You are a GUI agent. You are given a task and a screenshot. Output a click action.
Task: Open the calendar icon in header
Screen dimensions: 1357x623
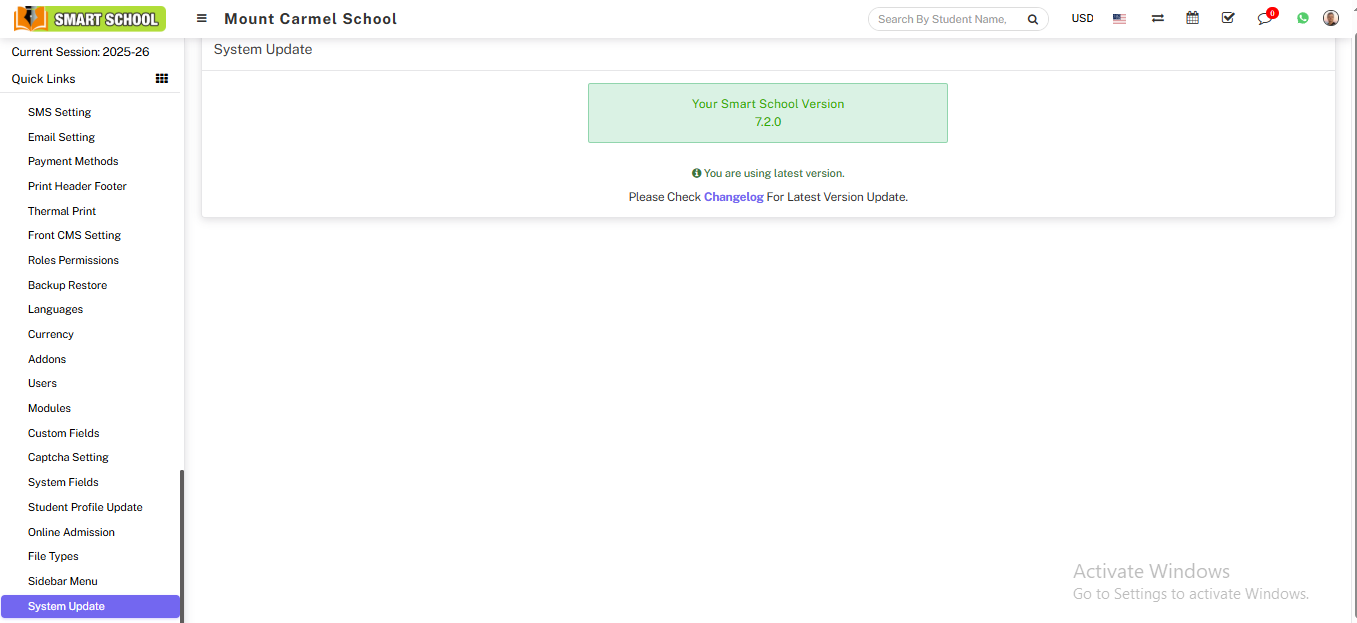pos(1192,18)
